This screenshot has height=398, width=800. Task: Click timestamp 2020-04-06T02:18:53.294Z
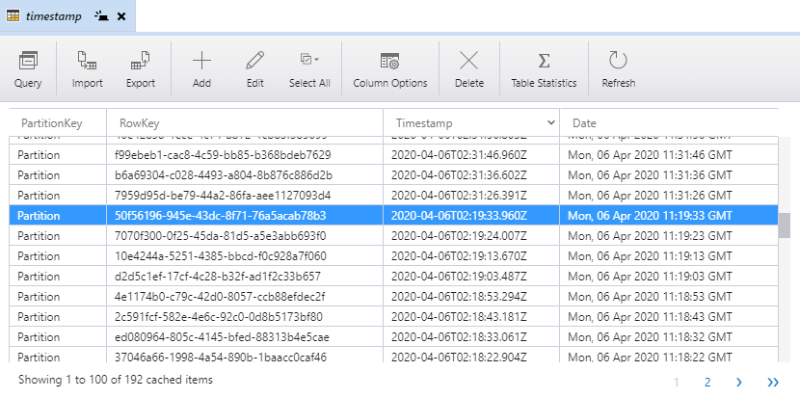click(459, 296)
